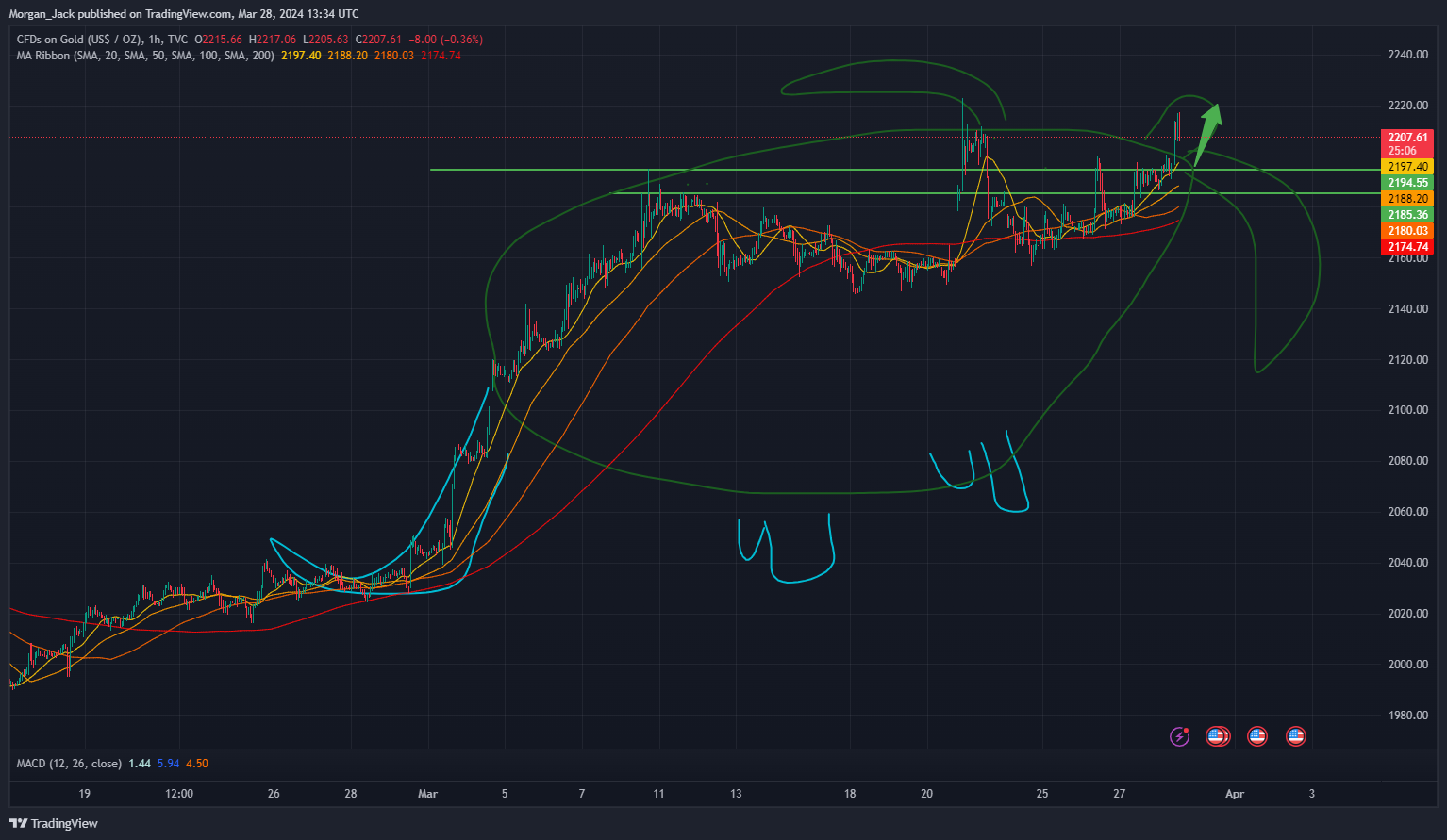The width and height of the screenshot is (1447, 840).
Task: Click the red 2174.74 value in MA legend
Action: click(x=441, y=56)
